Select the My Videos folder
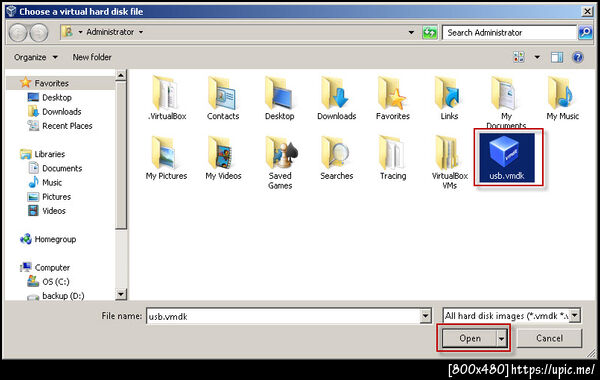Screen dimensions: 600x380 point(223,158)
